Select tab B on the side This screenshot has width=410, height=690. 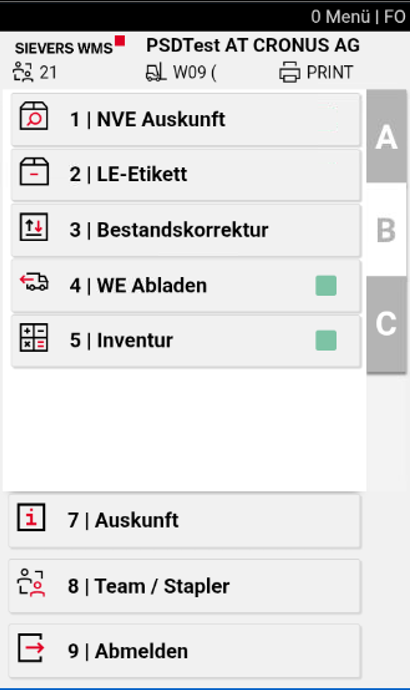[386, 230]
